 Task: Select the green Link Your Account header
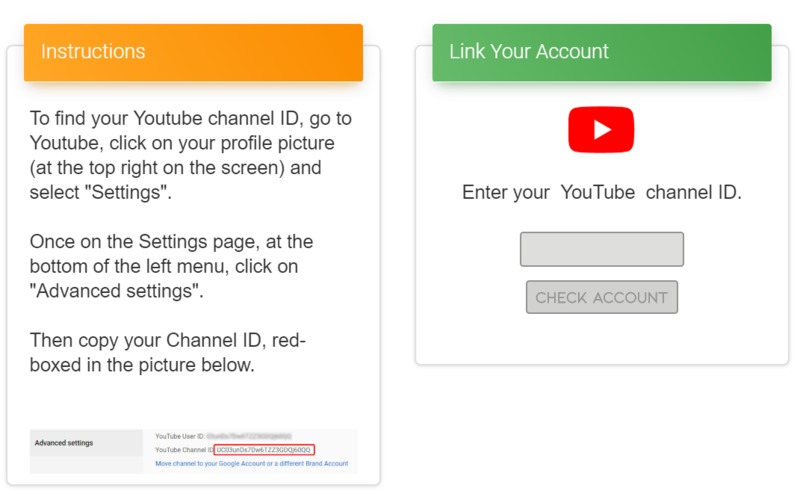tap(602, 52)
